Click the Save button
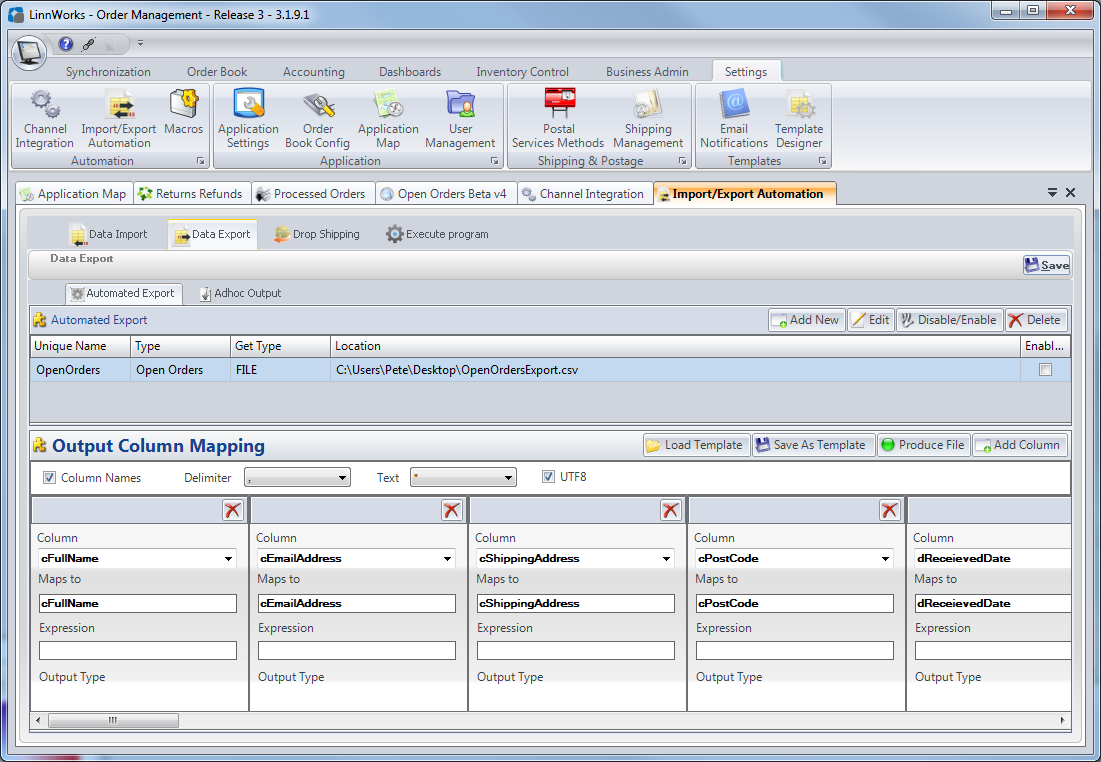Screen dimensions: 1101x762 pyautogui.click(x=1046, y=265)
